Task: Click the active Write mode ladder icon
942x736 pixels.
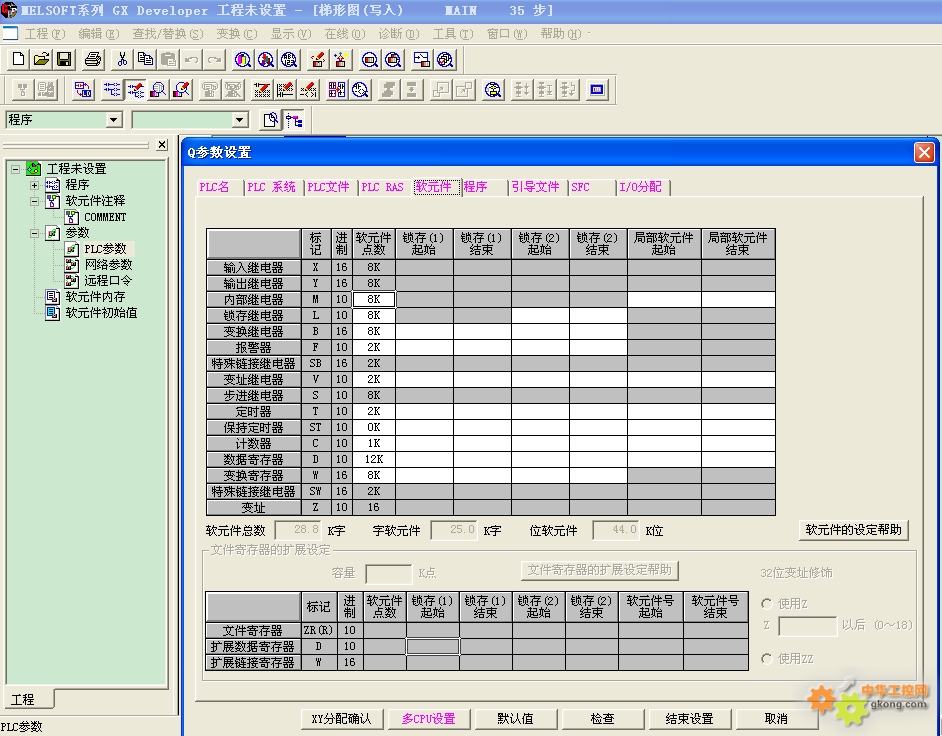Action: pos(135,90)
